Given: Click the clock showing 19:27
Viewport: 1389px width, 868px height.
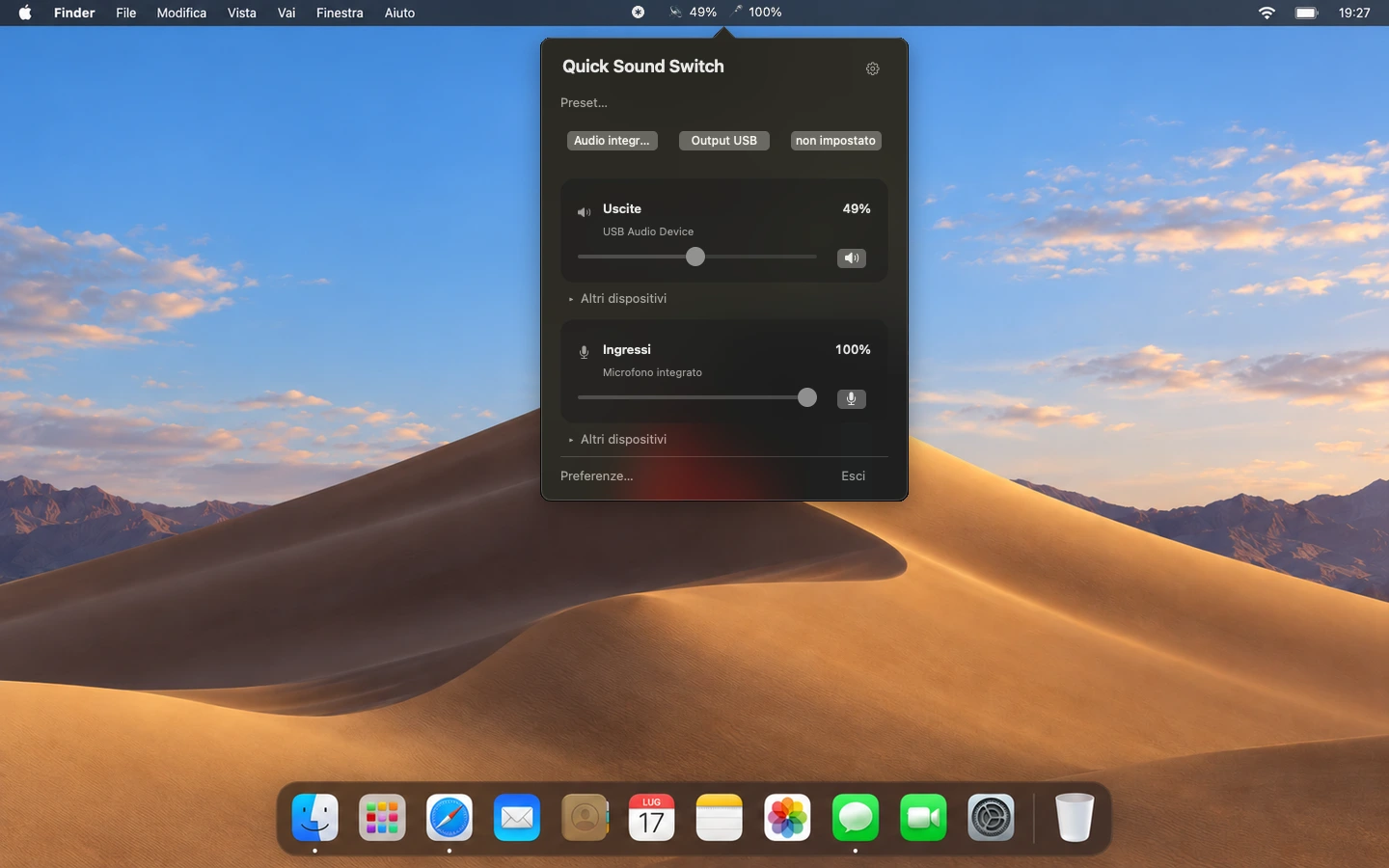Looking at the screenshot, I should 1354,13.
